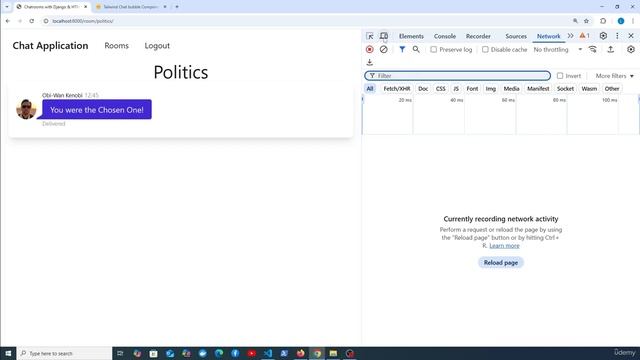Open the No throttling dropdown
Image resolution: width=640 pixels, height=360 pixels.
coord(558,49)
